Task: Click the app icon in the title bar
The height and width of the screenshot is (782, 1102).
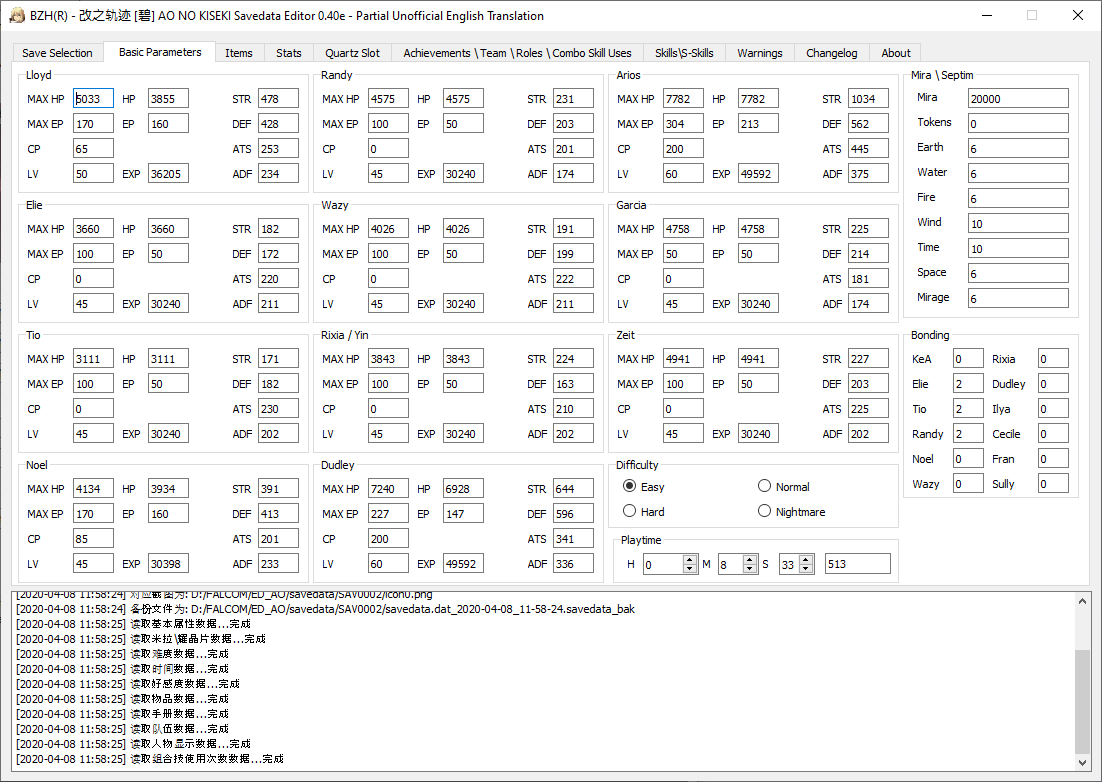Action: [x=17, y=15]
